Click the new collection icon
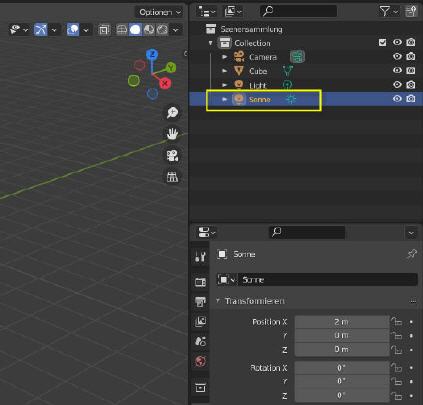Viewport: 423px width, 405px height. click(411, 12)
